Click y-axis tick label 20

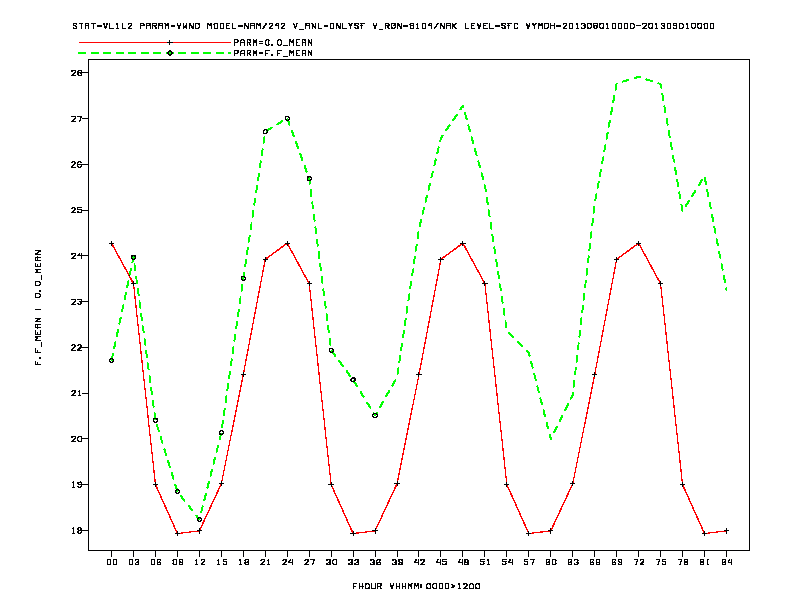tap(77, 439)
